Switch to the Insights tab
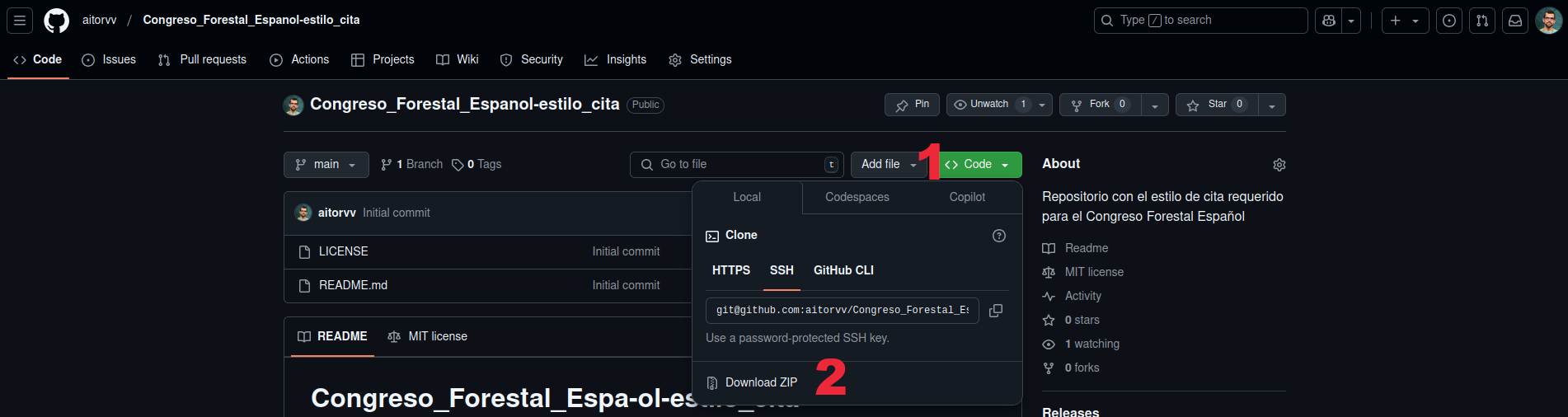 coord(616,59)
